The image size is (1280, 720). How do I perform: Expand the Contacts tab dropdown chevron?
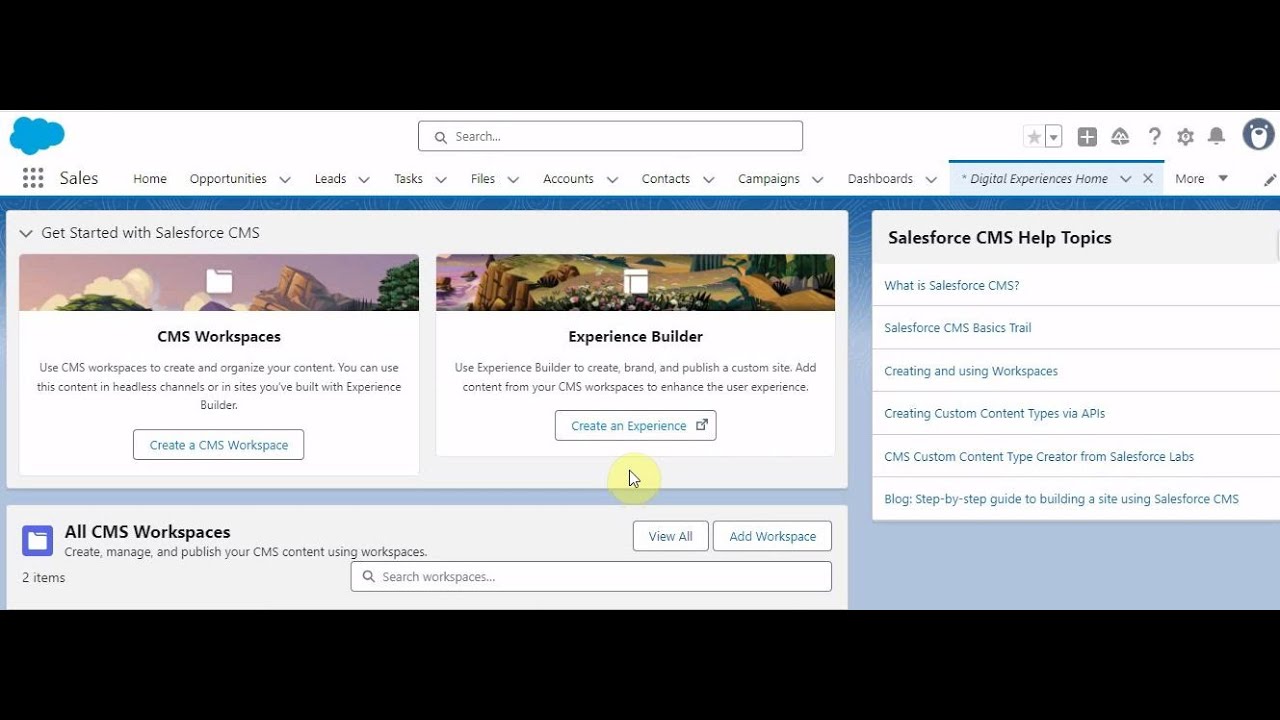coord(709,180)
